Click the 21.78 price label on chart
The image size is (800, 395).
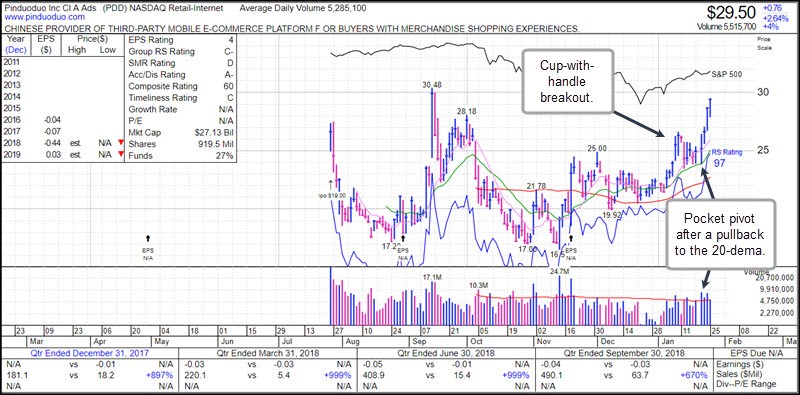pos(537,186)
